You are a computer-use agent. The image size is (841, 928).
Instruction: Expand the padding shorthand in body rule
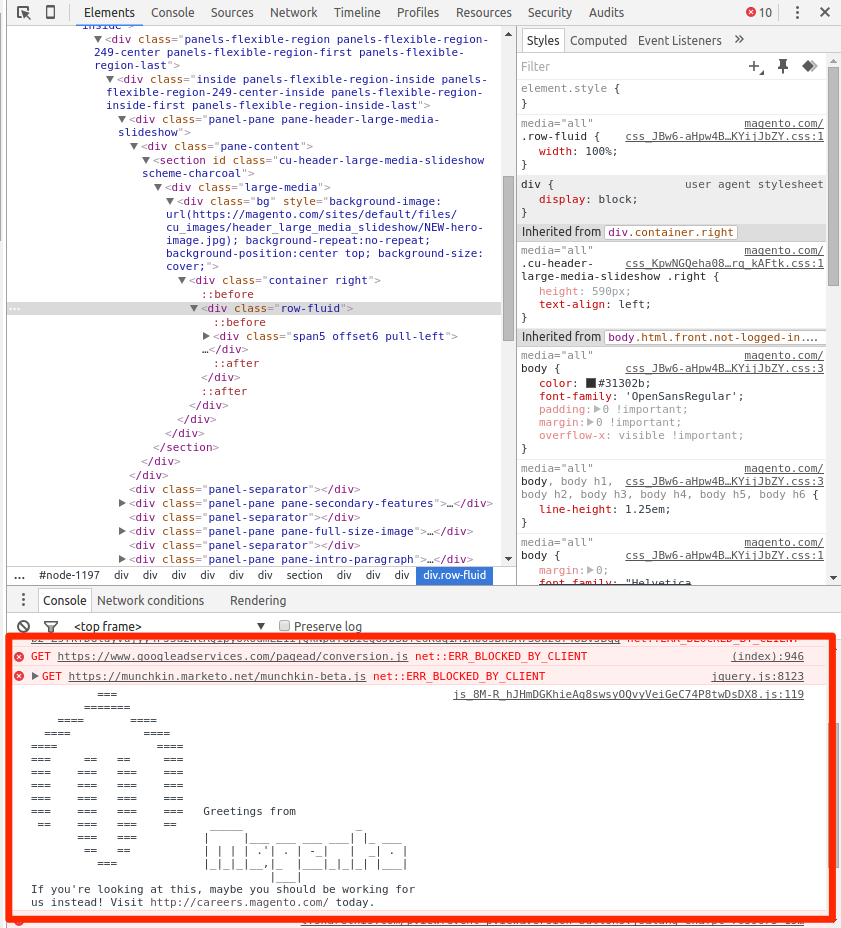597,409
